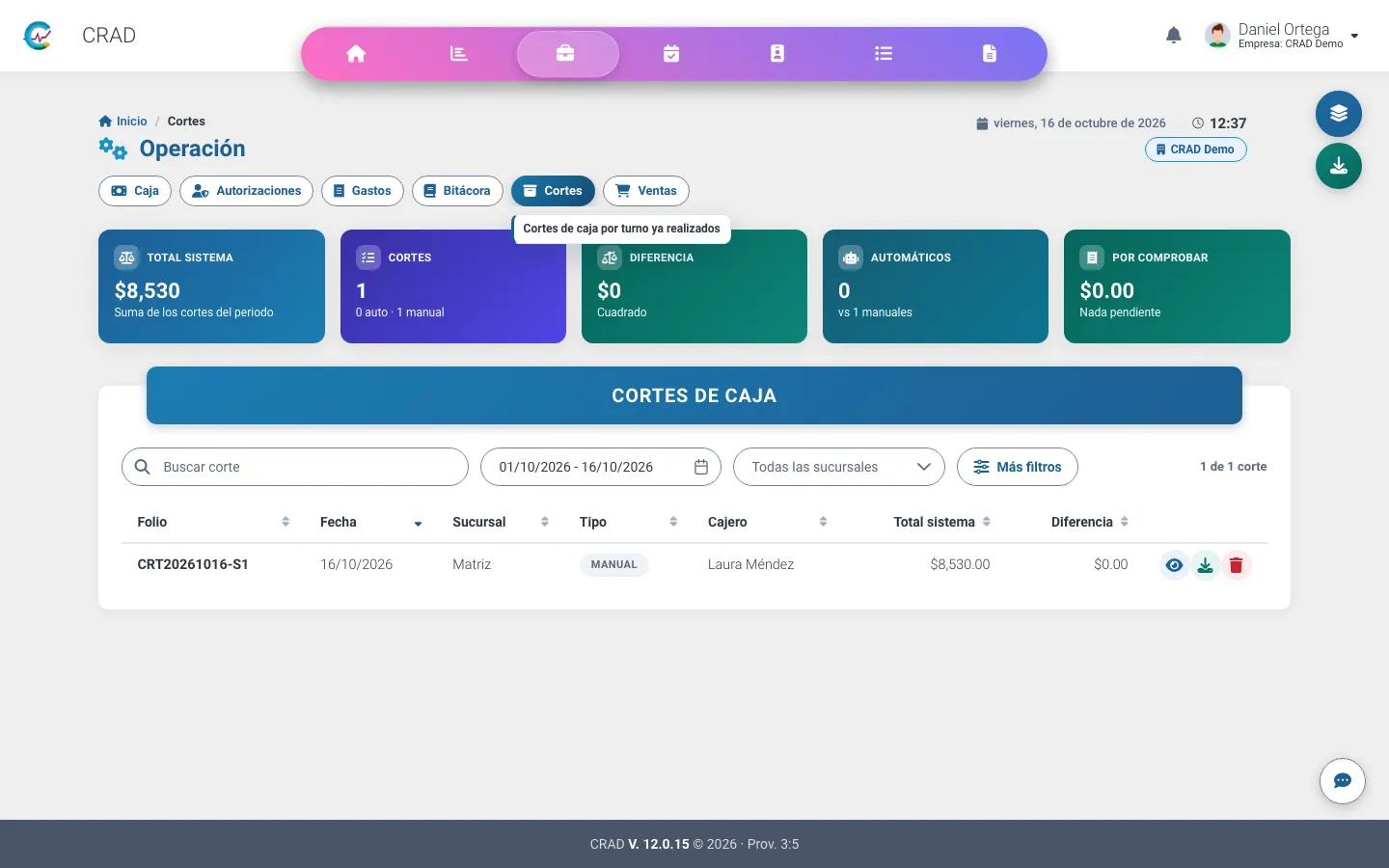Click the calendar icon in date range field
The image size is (1389, 868).
coord(701,467)
